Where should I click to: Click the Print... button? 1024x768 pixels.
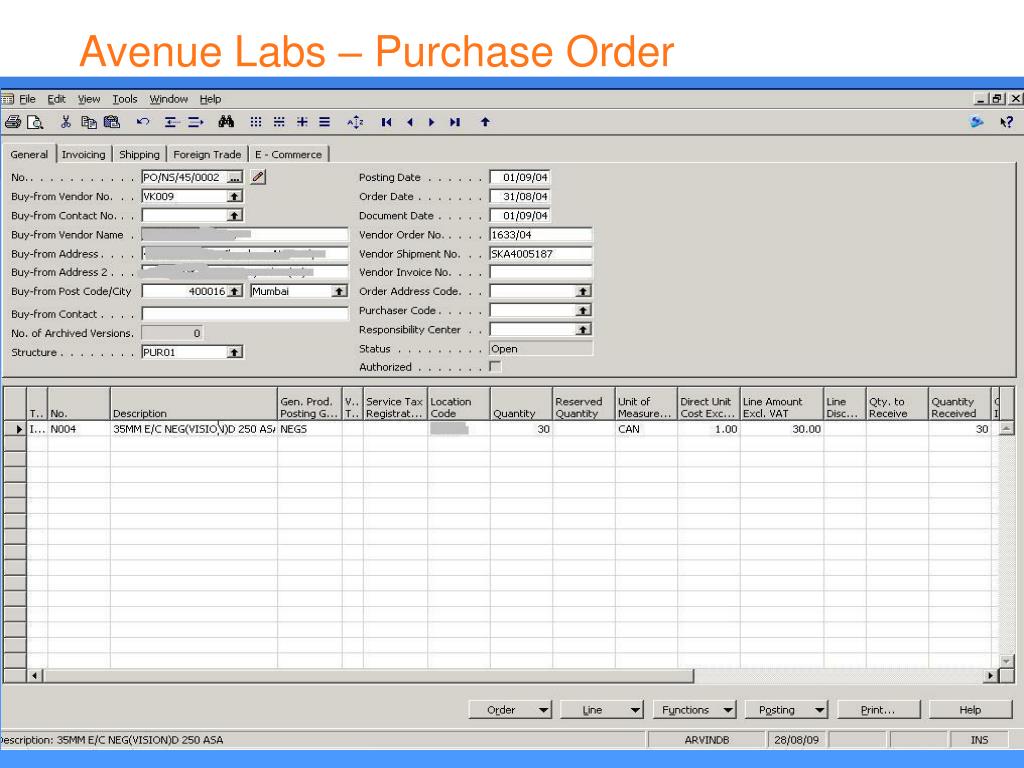coord(878,710)
